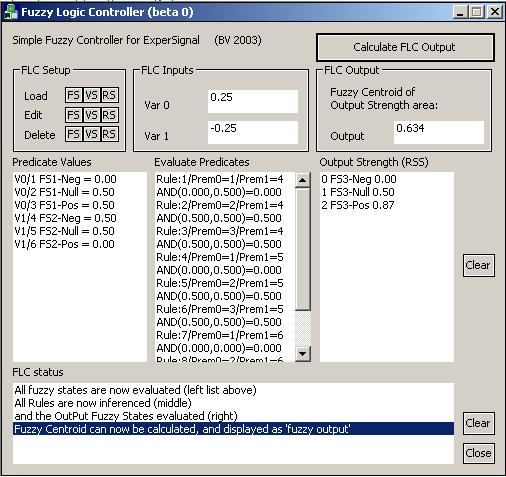Delete the FS fuzzy states

click(x=73, y=134)
